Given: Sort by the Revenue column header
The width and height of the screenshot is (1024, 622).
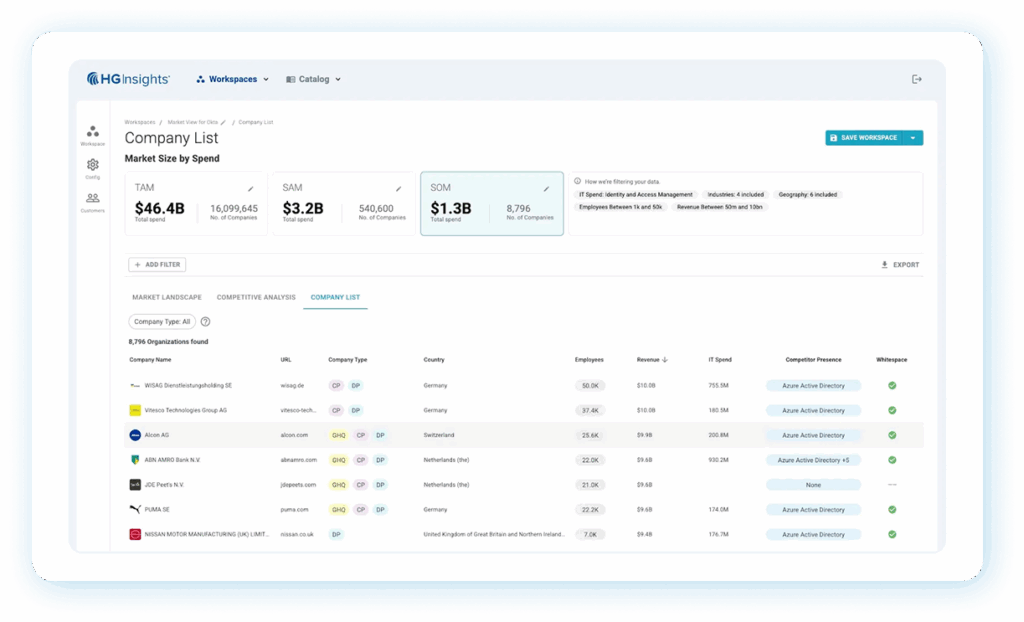Looking at the screenshot, I should pos(652,360).
